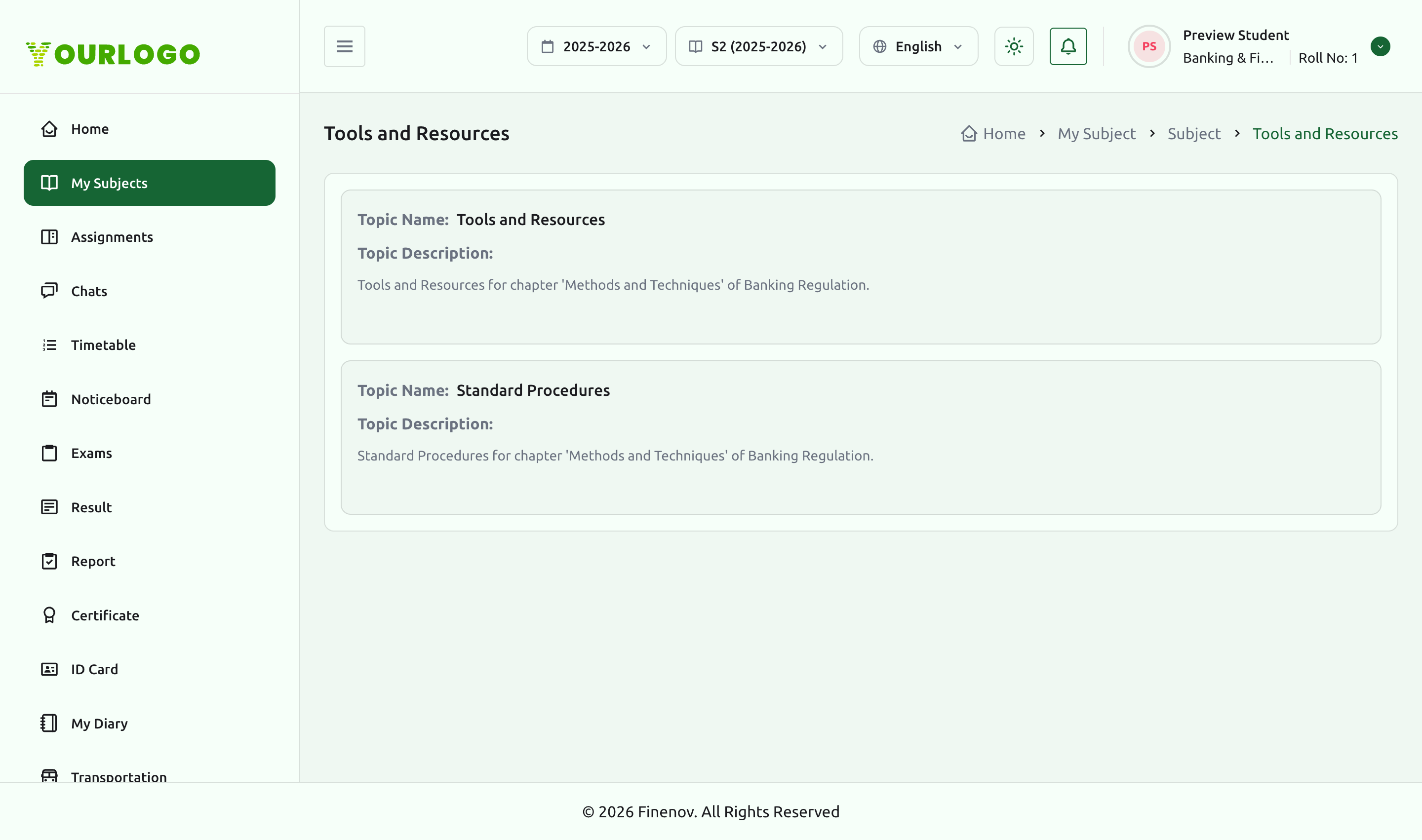
Task: Click the Certificate ribbon icon in sidebar
Action: pos(49,615)
